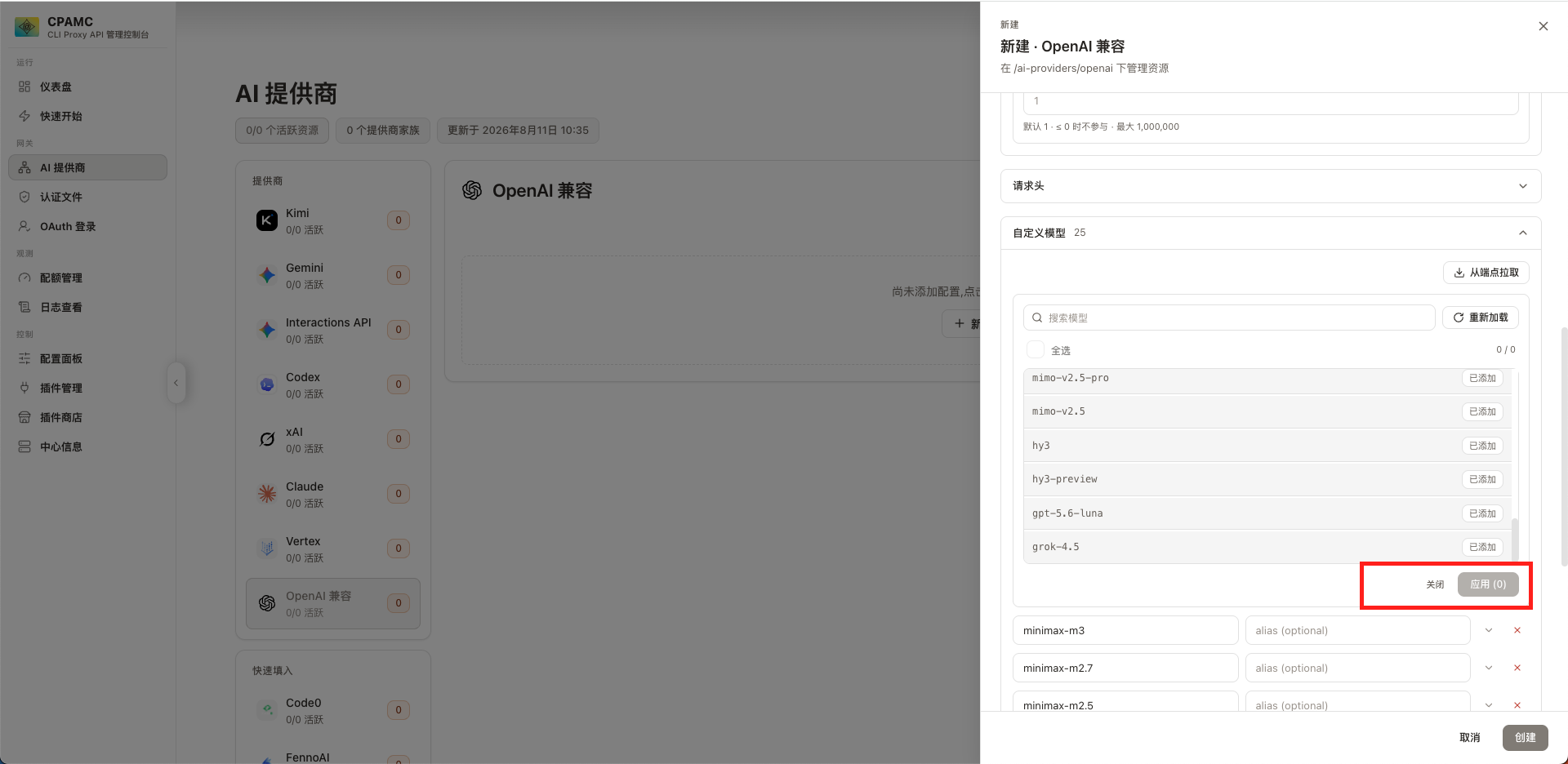Click the gpt-5.6-luna model row
This screenshot has width=1568, height=764.
pos(1267,513)
